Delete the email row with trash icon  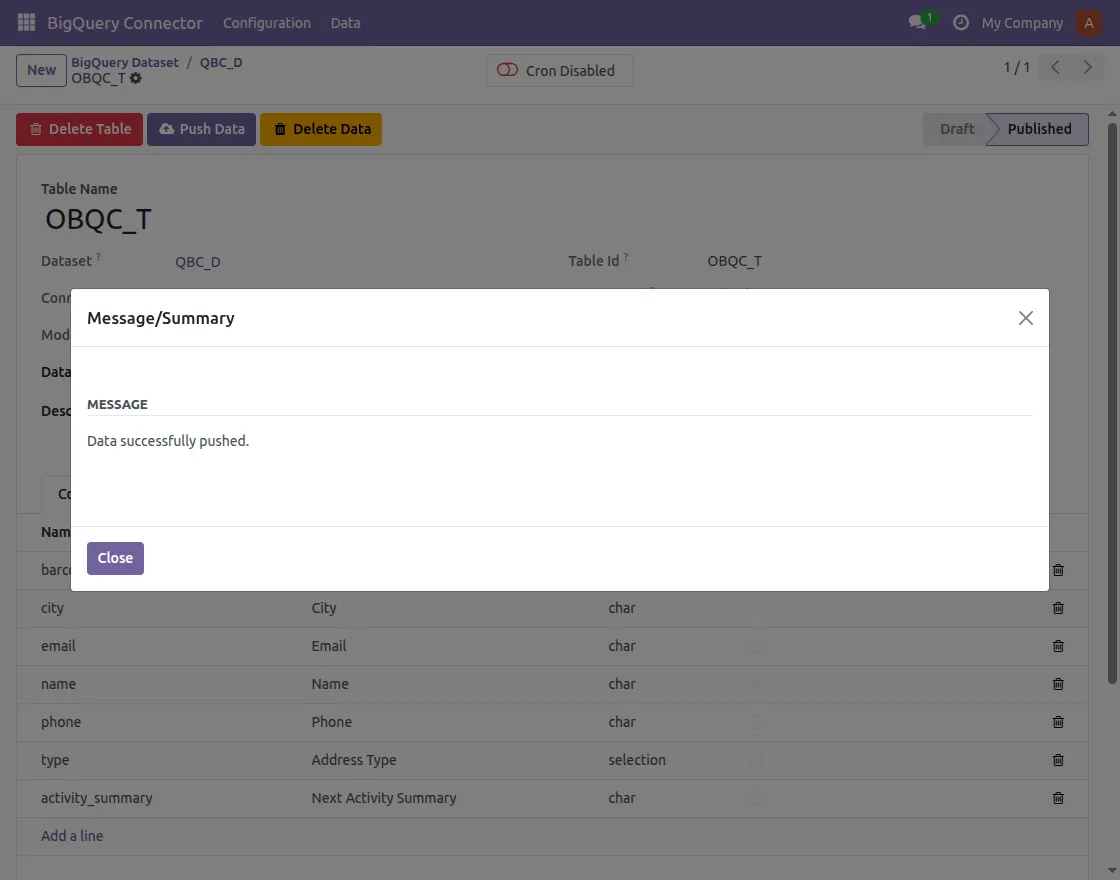pyautogui.click(x=1058, y=646)
